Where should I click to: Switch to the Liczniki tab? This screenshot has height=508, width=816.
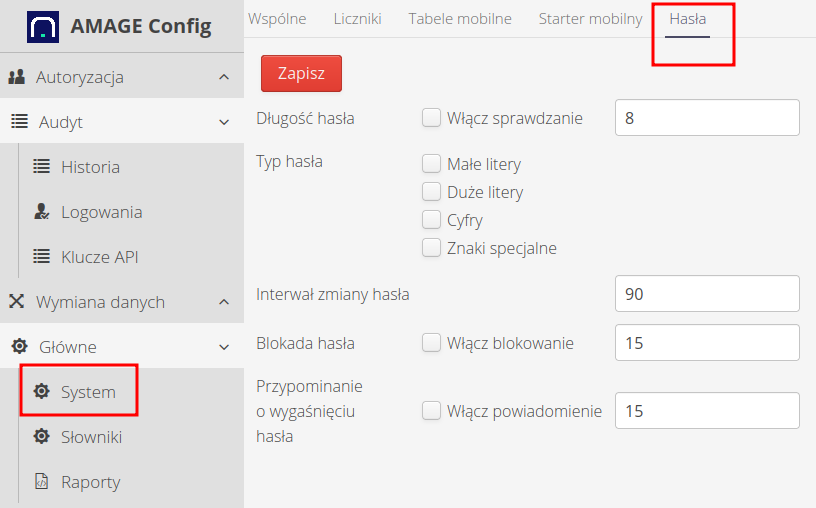coord(358,19)
